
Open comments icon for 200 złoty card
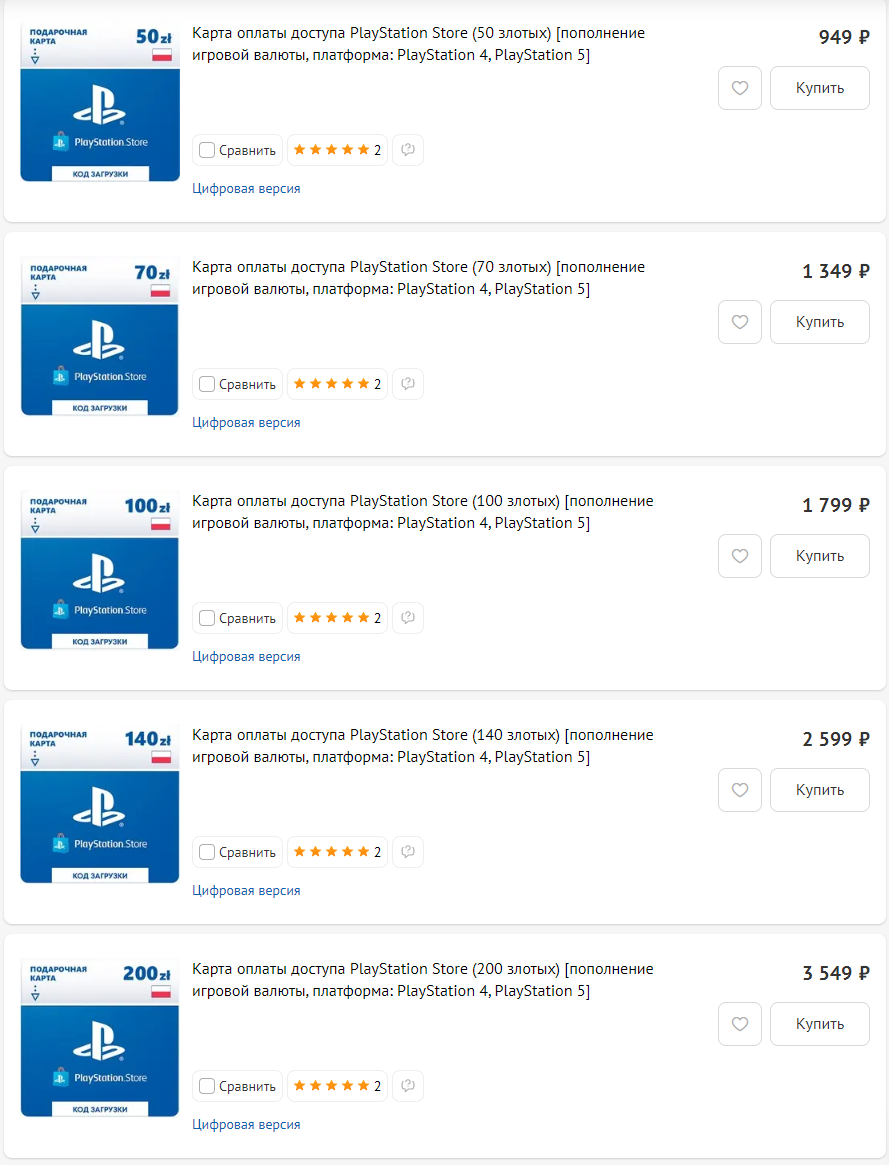(408, 1086)
